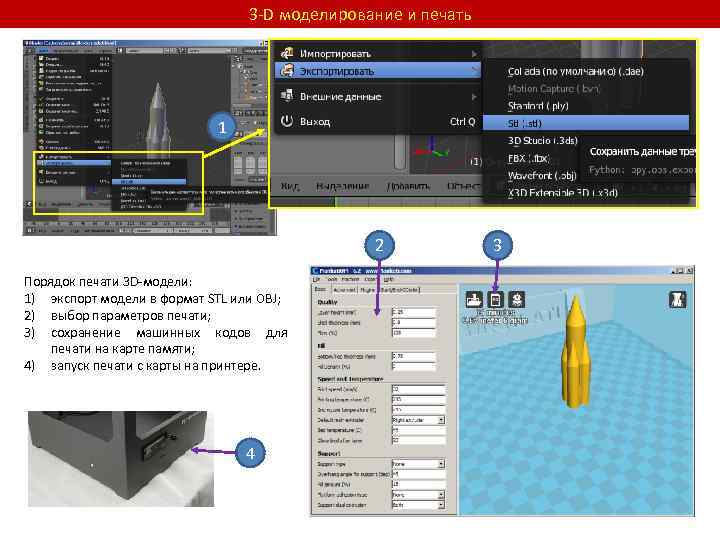Open the Platform adhesion type dropdown
Image resolution: width=720 pixels, height=540 pixels.
418,495
